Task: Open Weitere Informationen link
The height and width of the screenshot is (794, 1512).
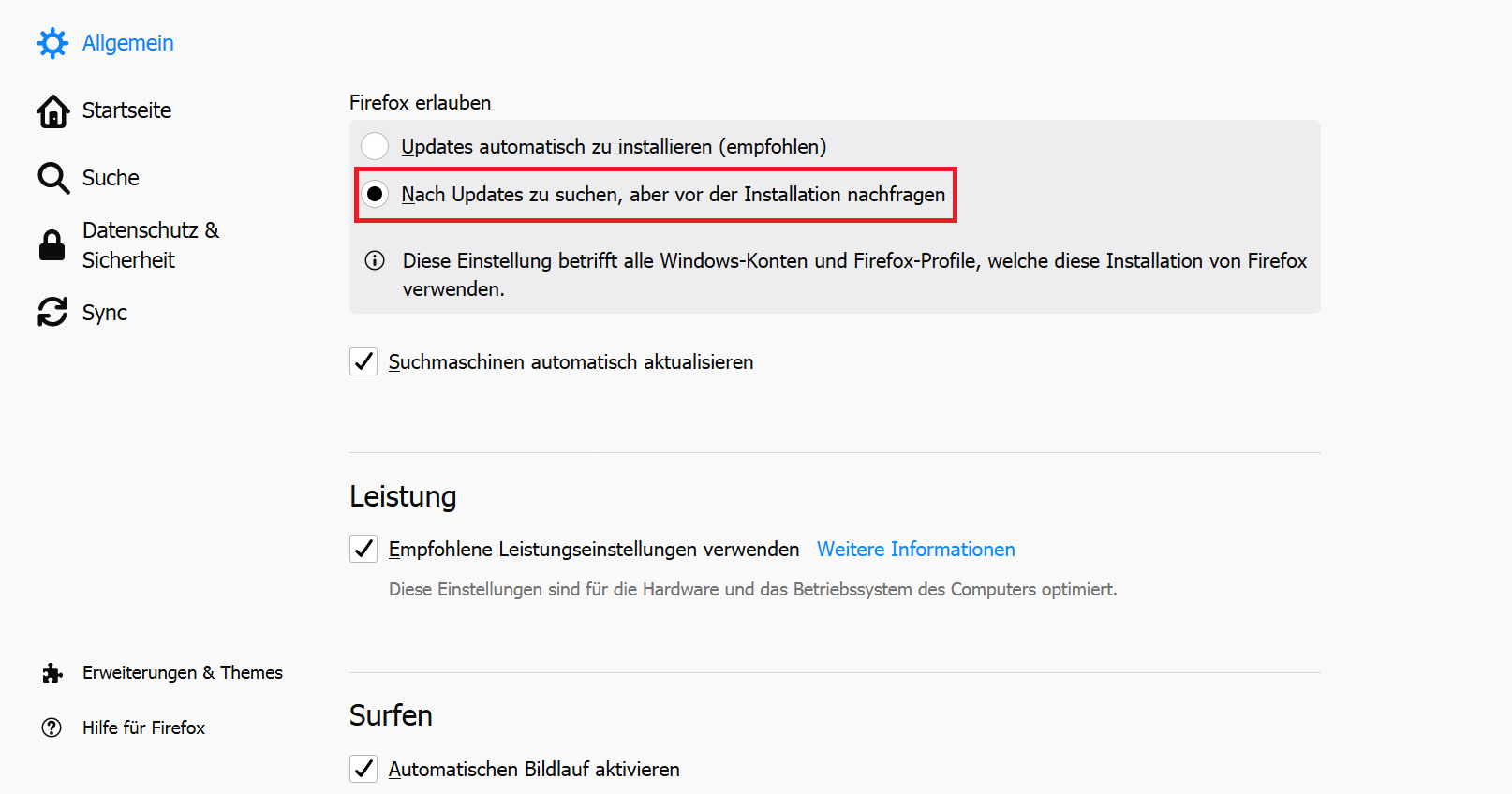Action: 916,550
